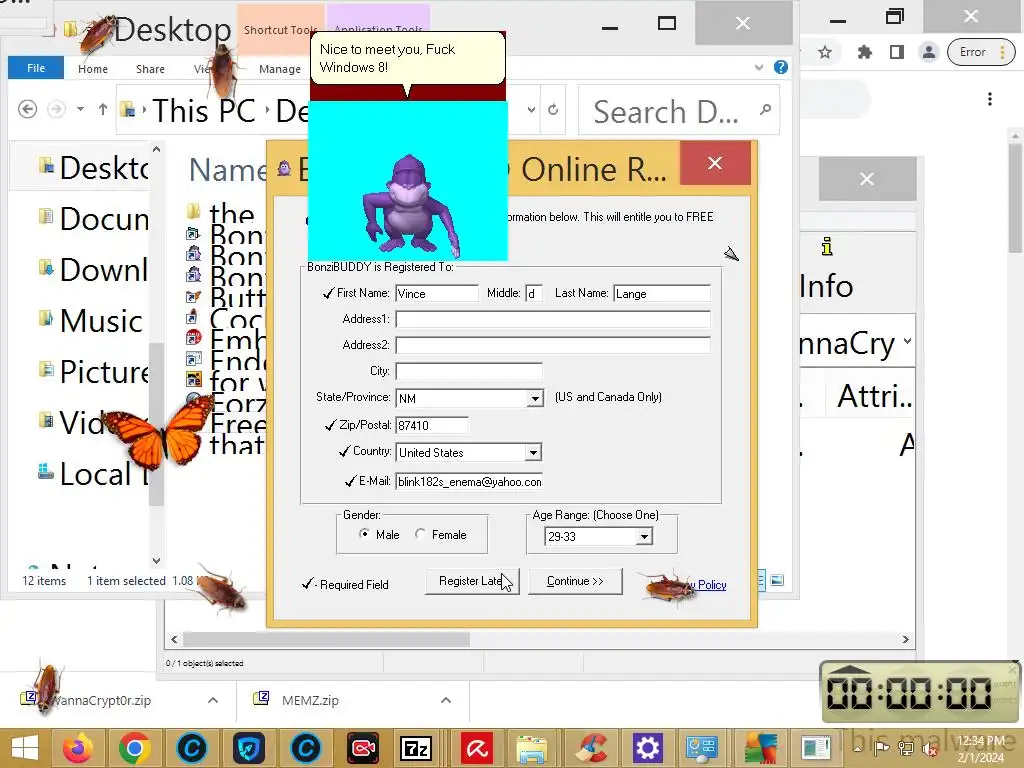Open the Home ribbon tab
1024x768 pixels.
coord(93,69)
